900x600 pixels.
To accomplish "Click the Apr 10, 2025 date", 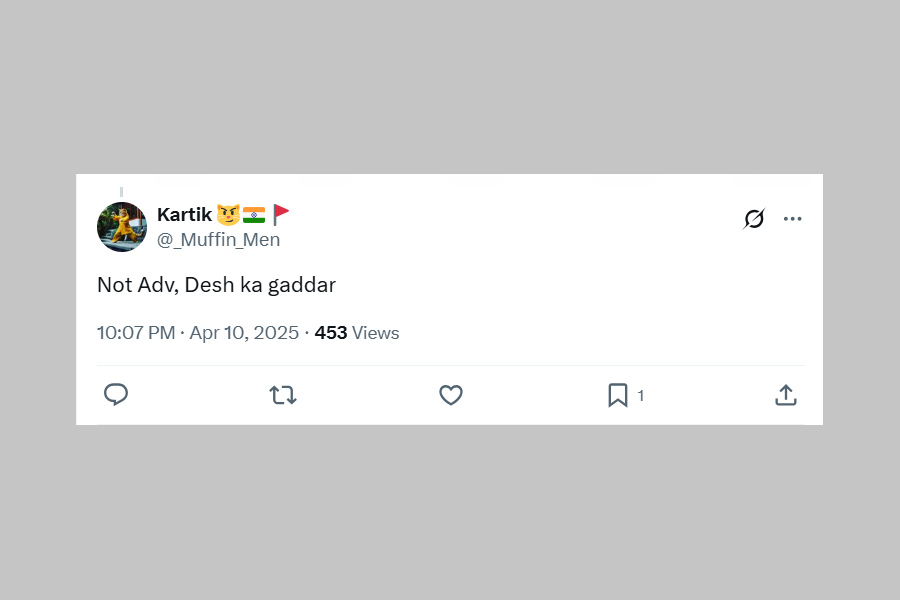I will click(x=244, y=333).
